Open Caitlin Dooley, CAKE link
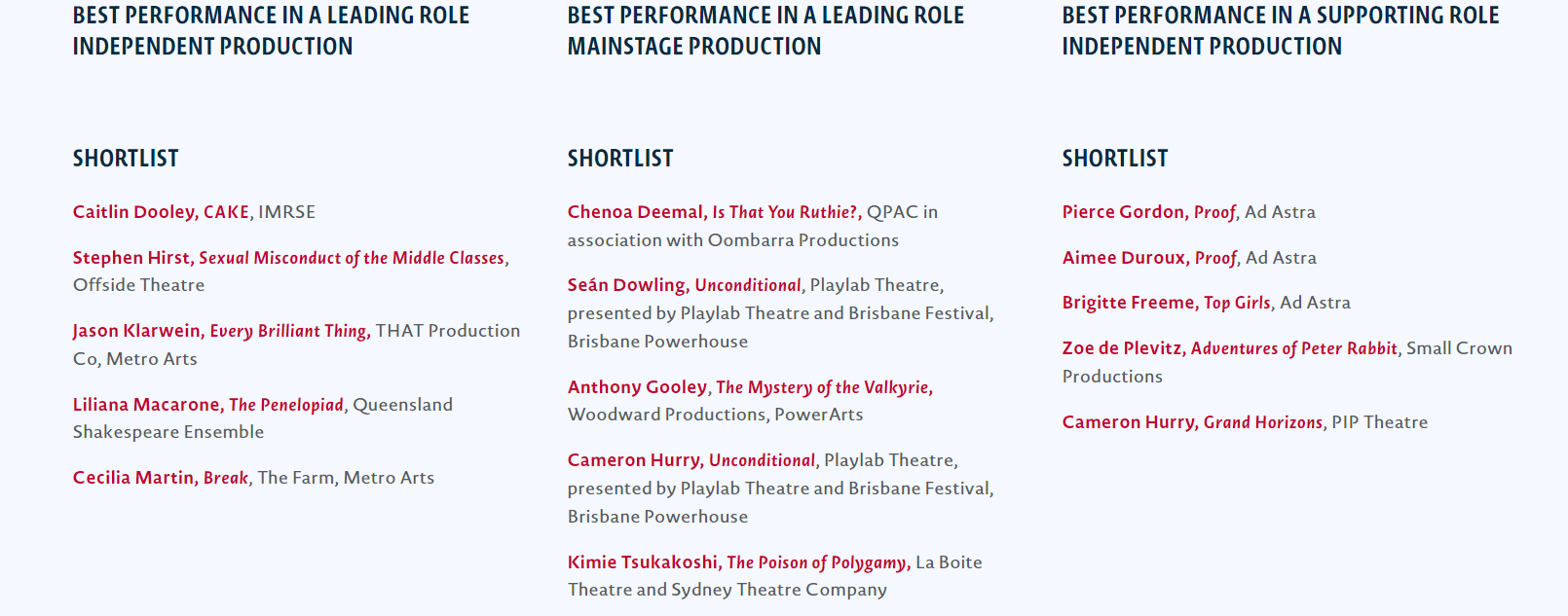This screenshot has height=616, width=1568. coord(161,212)
